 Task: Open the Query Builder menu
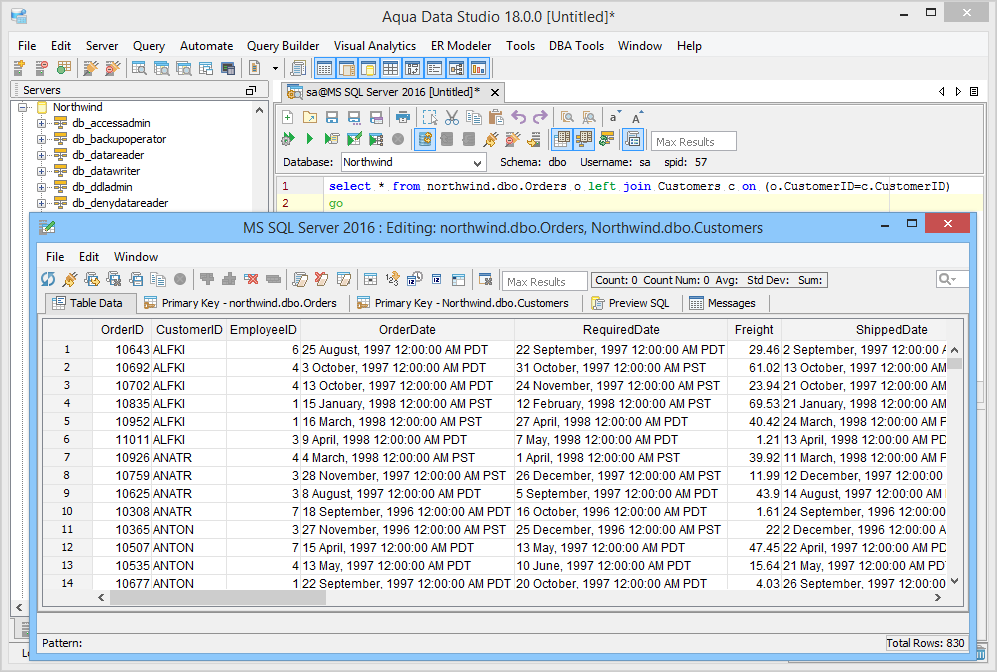point(283,46)
